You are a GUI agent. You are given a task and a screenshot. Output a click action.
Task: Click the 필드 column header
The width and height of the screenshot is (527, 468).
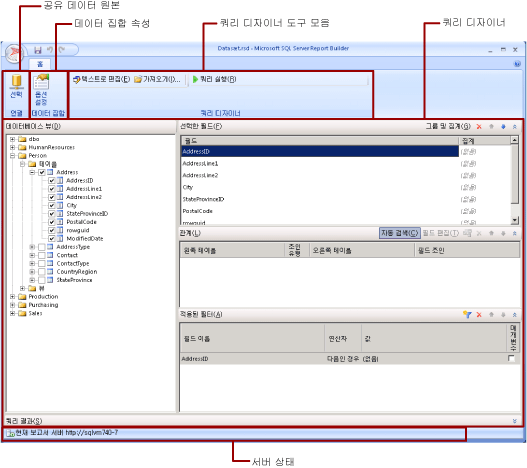[x=320, y=141]
